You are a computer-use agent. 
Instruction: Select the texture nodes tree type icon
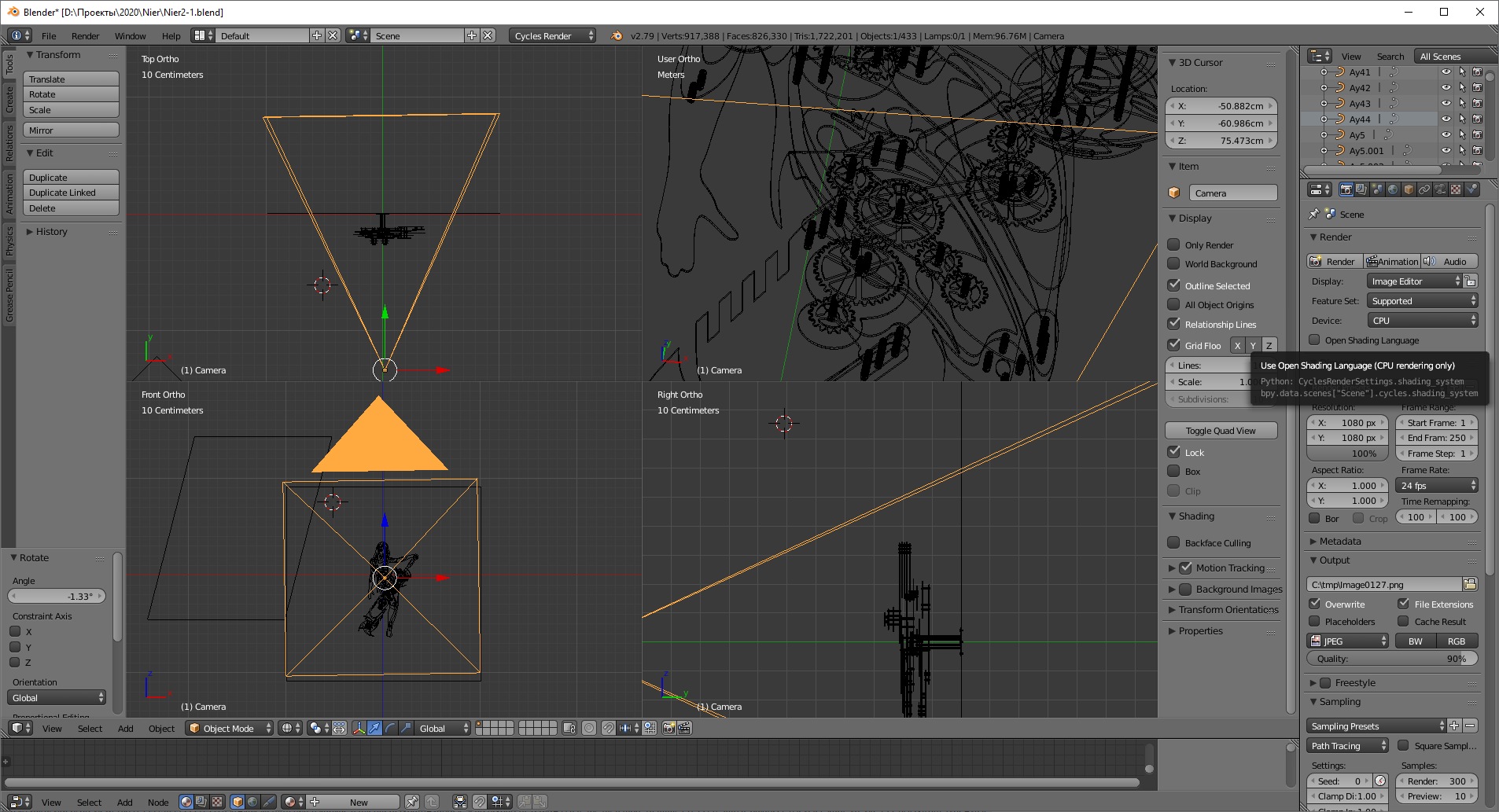pos(217,802)
